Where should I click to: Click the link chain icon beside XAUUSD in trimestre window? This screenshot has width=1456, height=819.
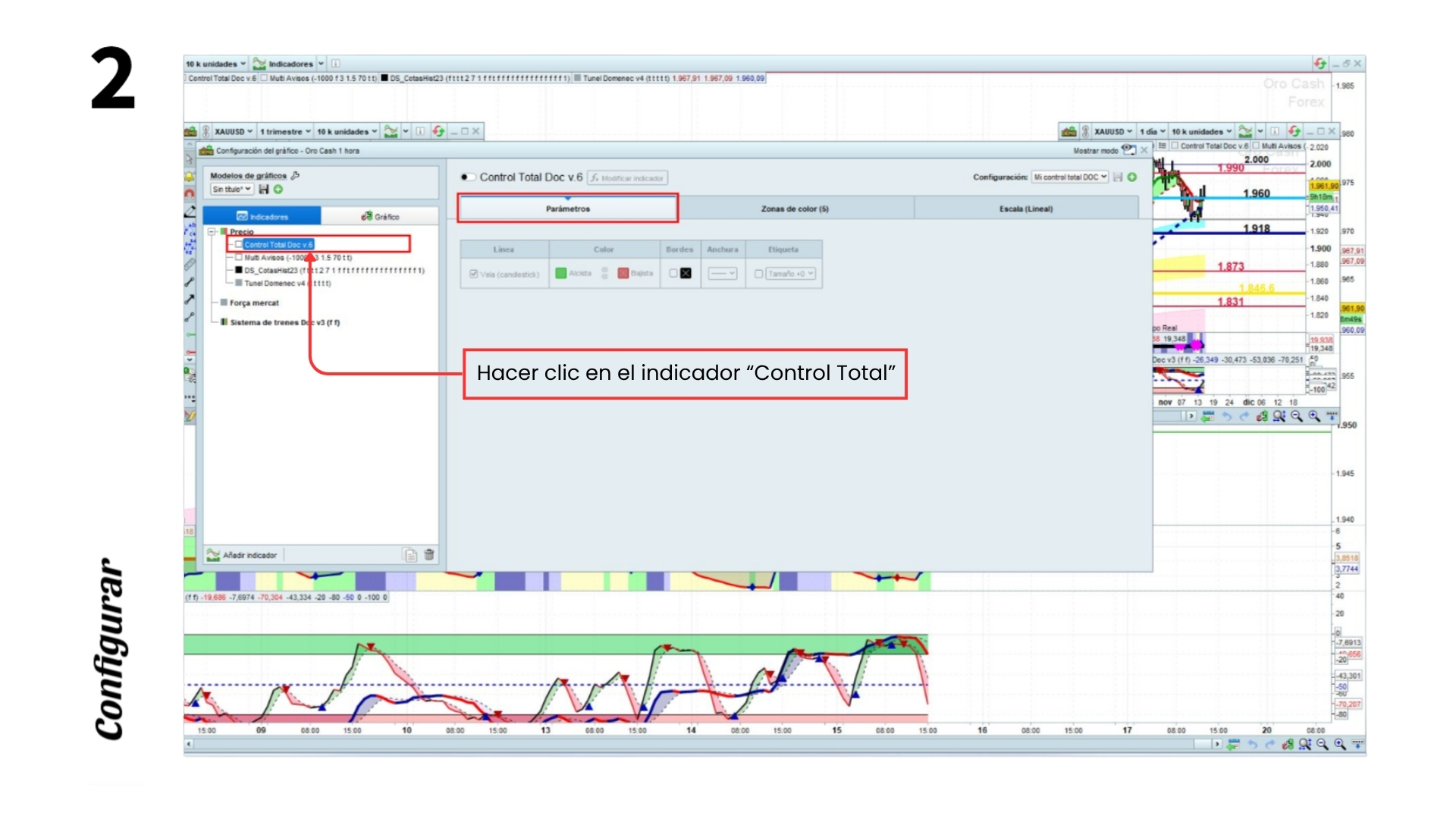tap(206, 131)
